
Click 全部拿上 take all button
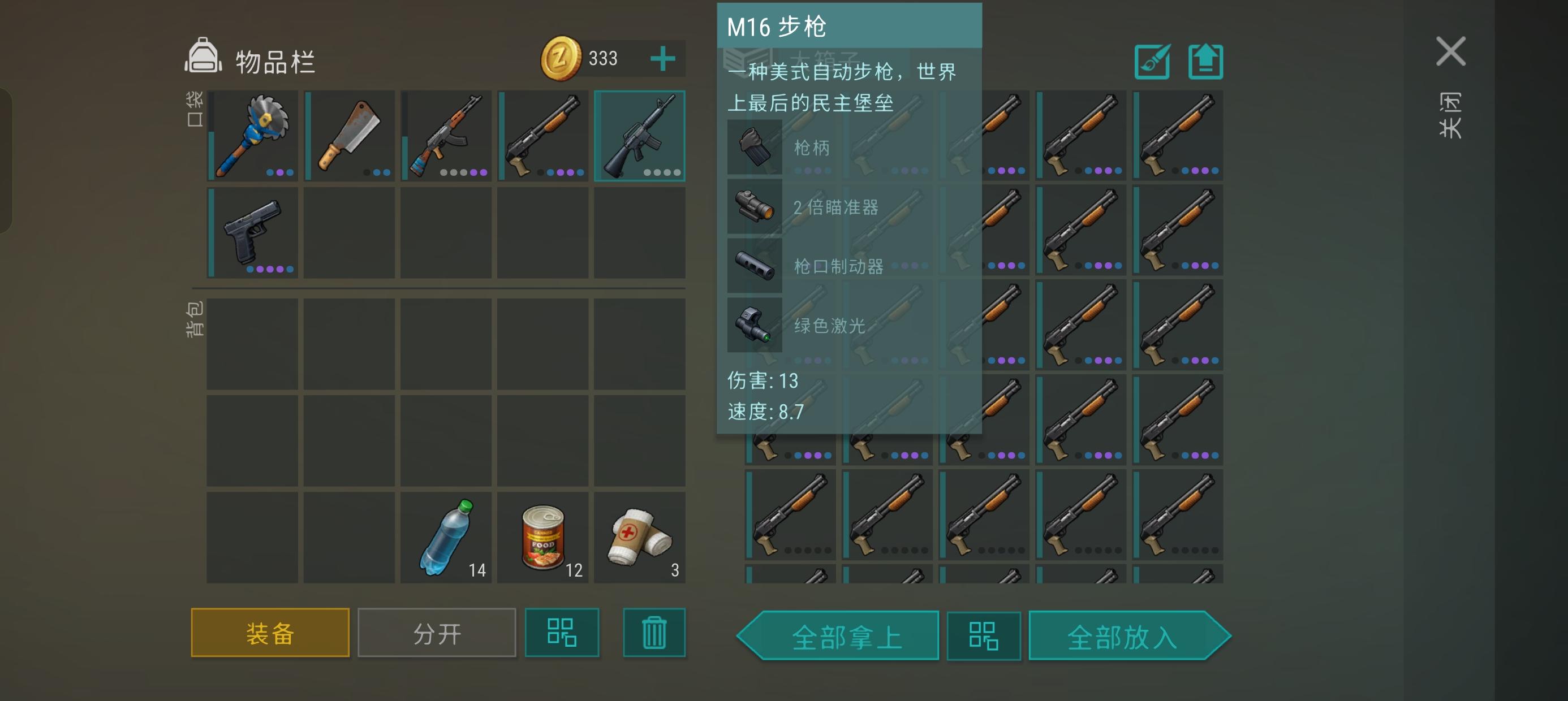838,636
